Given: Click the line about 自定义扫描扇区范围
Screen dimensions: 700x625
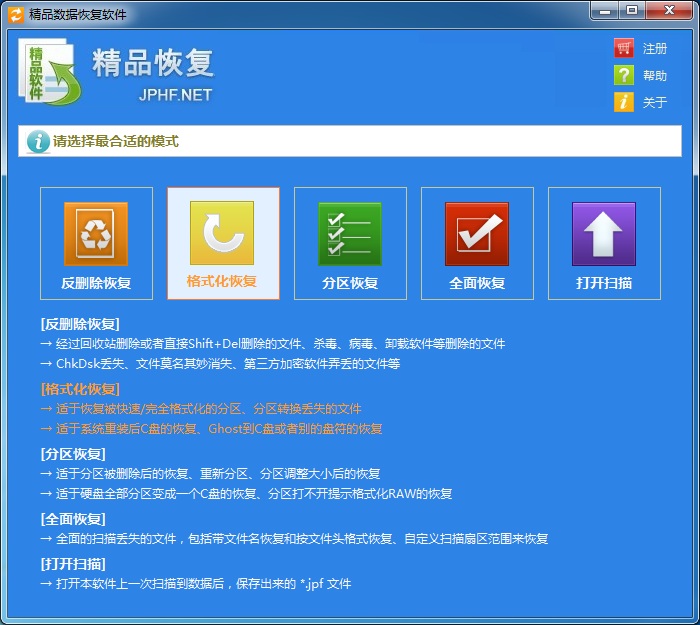Looking at the screenshot, I should (294, 539).
